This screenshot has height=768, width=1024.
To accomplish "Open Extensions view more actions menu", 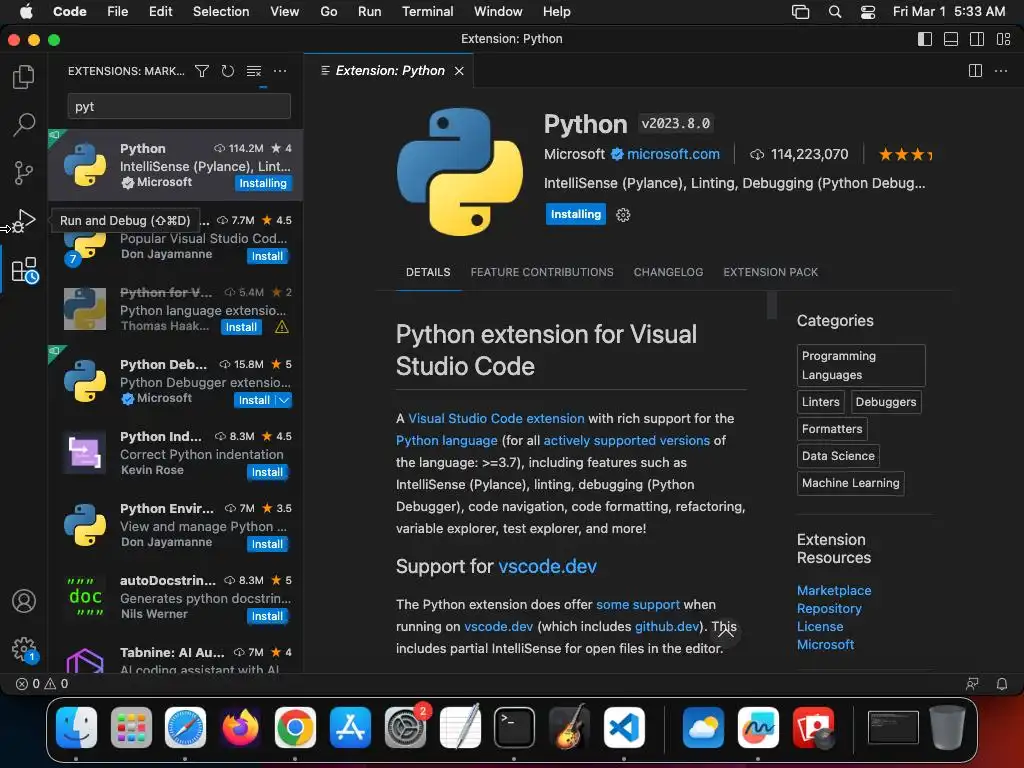I will coord(280,71).
